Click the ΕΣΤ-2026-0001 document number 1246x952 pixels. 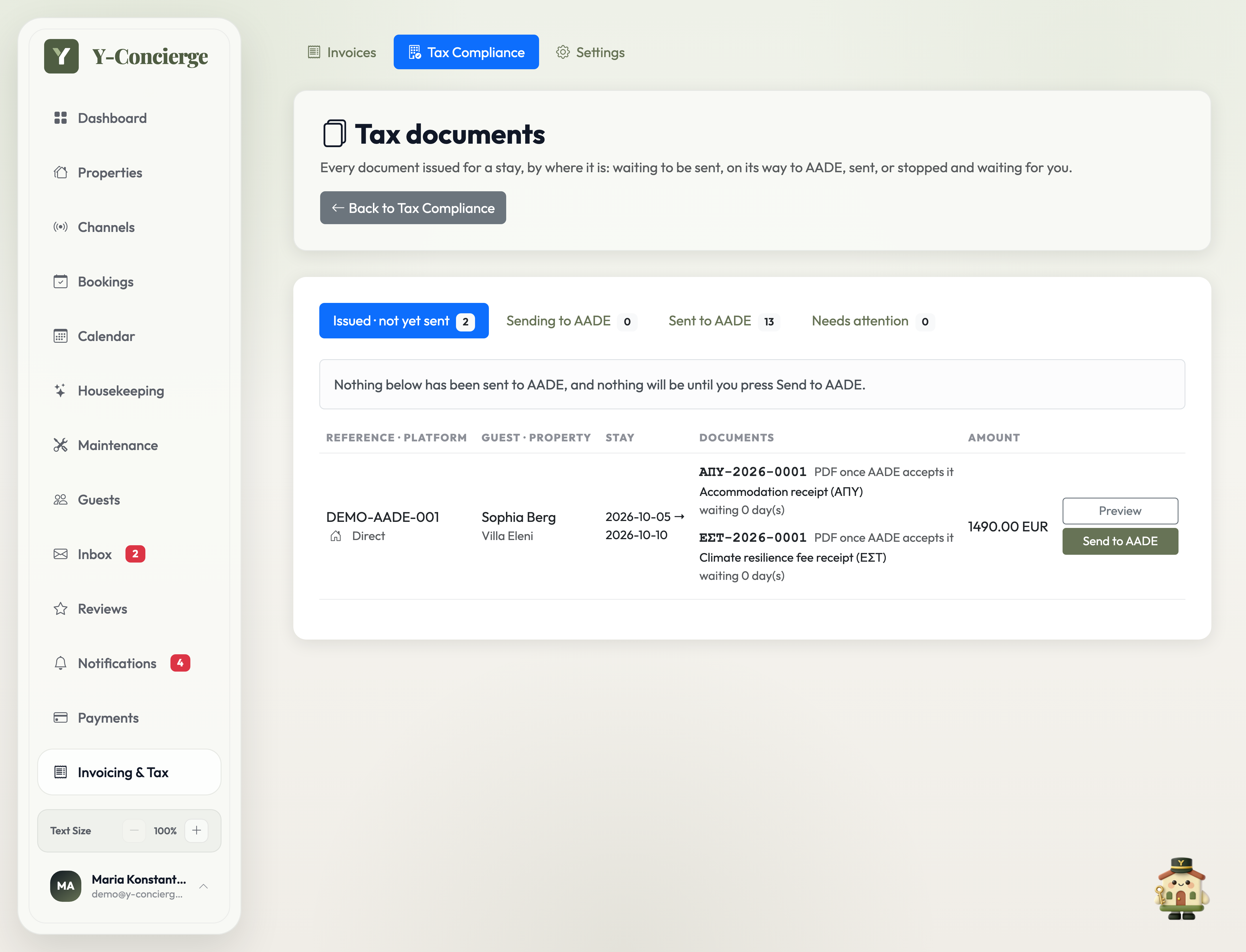753,537
